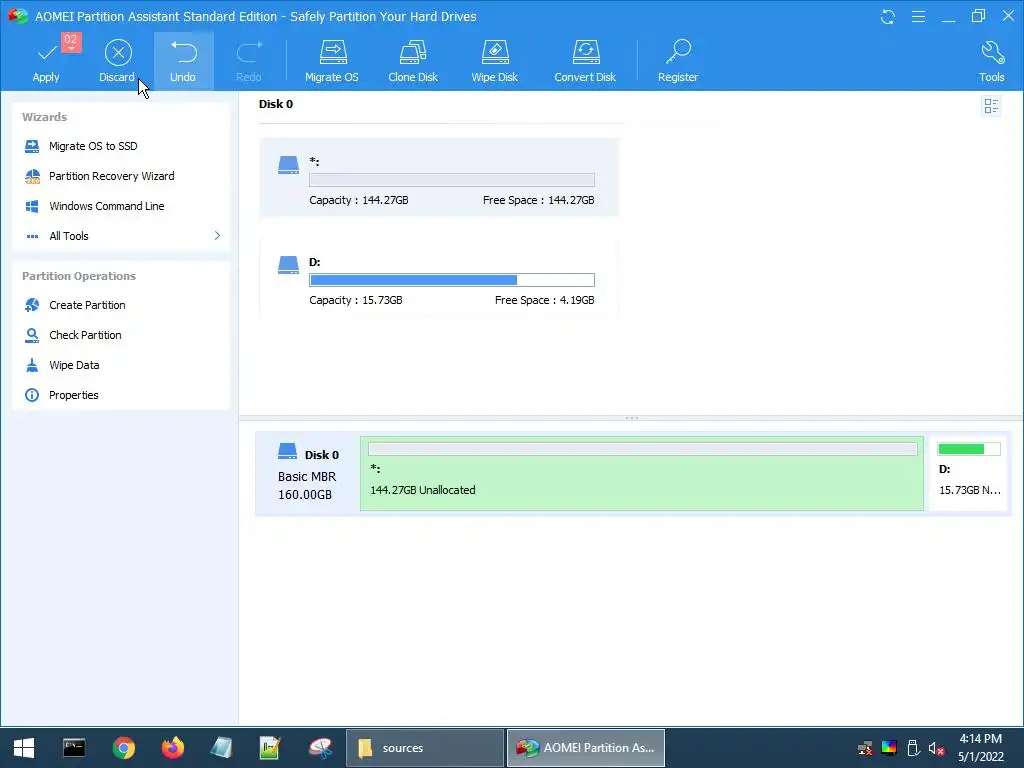Open the pending operations count badge
Image resolution: width=1024 pixels, height=768 pixels.
(71, 41)
